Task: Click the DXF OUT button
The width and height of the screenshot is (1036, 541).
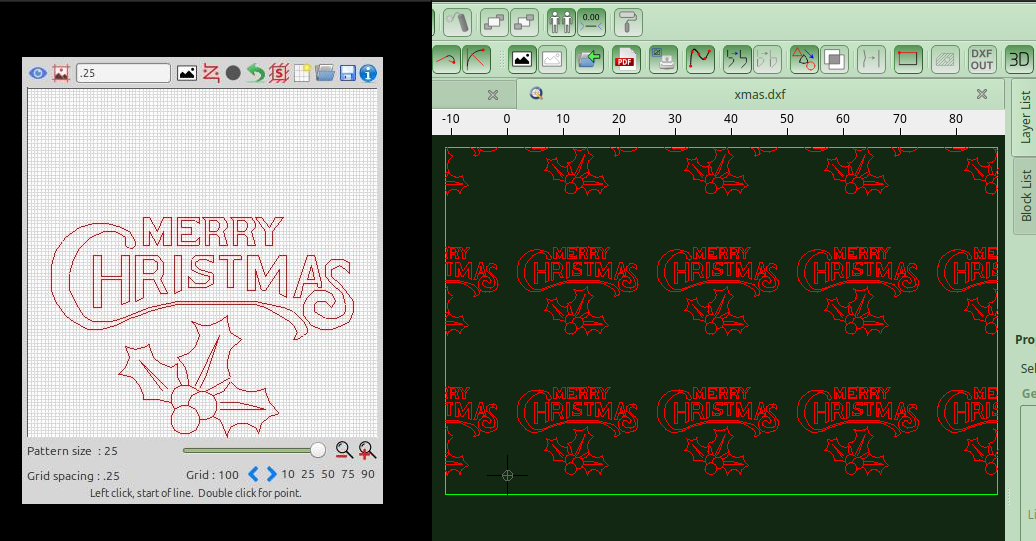Action: 982,59
